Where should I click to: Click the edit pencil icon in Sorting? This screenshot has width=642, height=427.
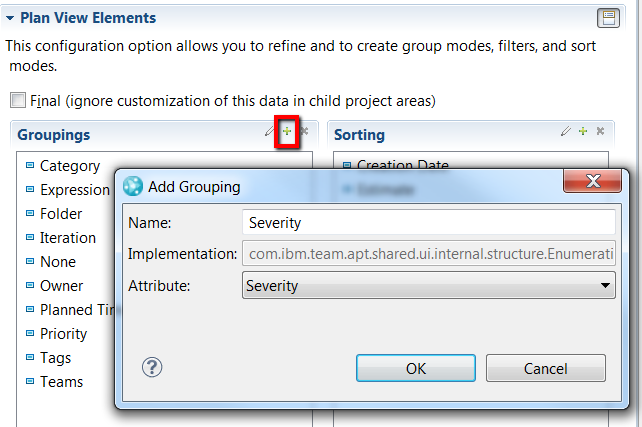[566, 131]
